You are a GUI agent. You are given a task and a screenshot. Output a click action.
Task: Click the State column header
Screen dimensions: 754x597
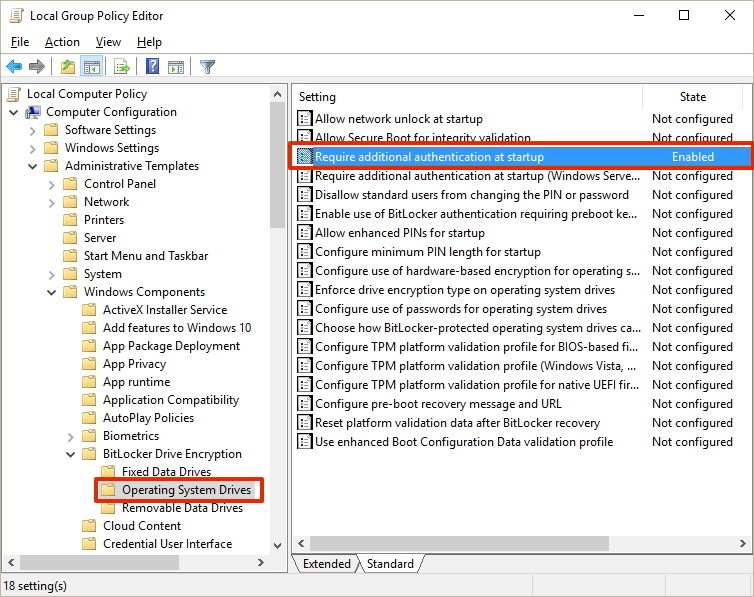pyautogui.click(x=692, y=97)
